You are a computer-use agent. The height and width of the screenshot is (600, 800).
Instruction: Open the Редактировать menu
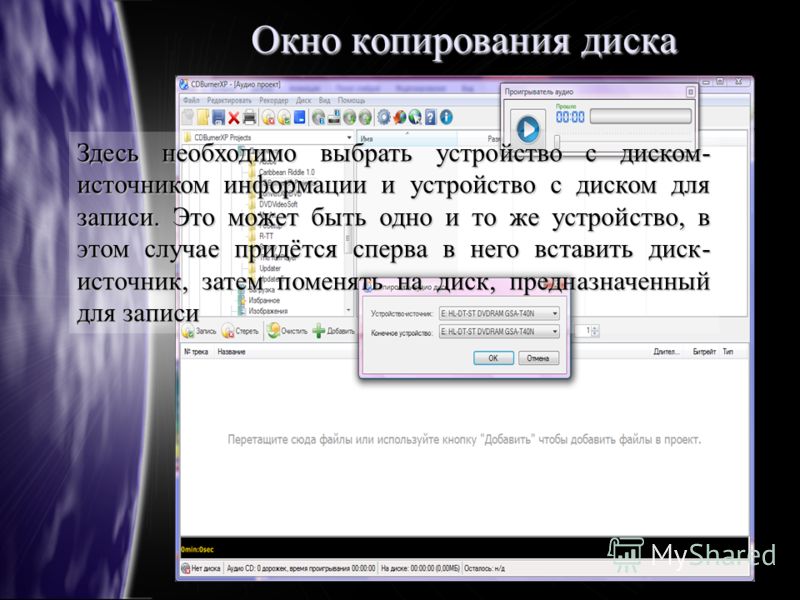[x=230, y=101]
